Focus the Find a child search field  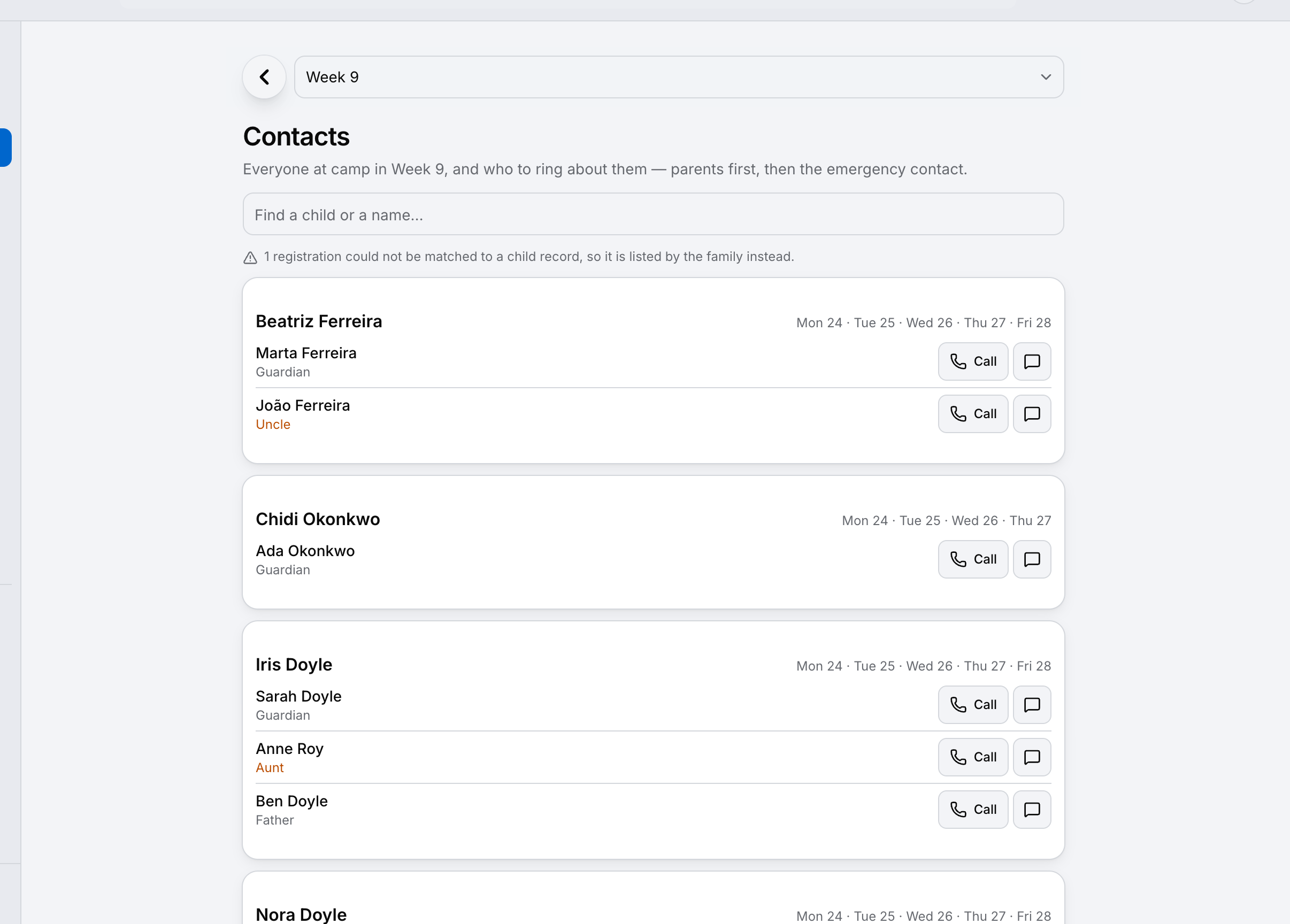[x=653, y=214]
